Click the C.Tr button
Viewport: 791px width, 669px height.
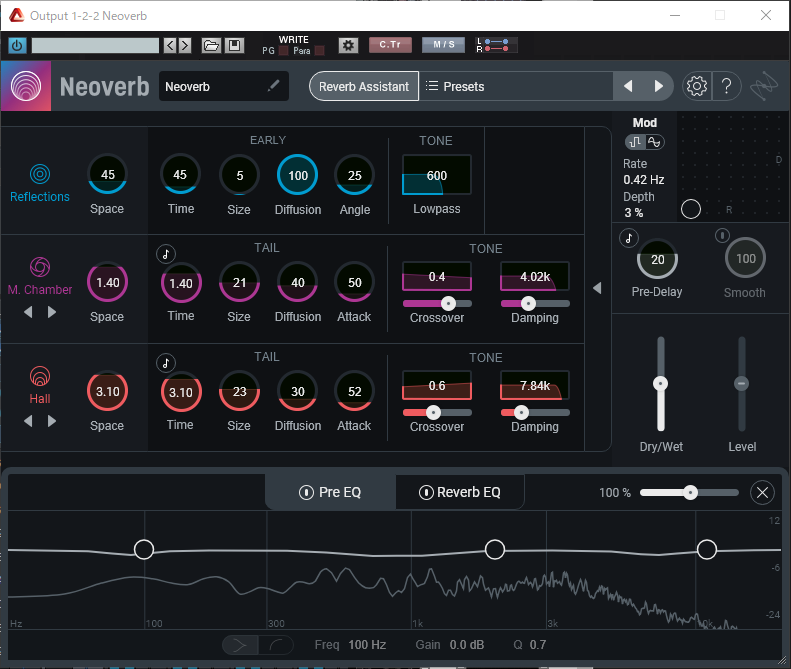390,45
